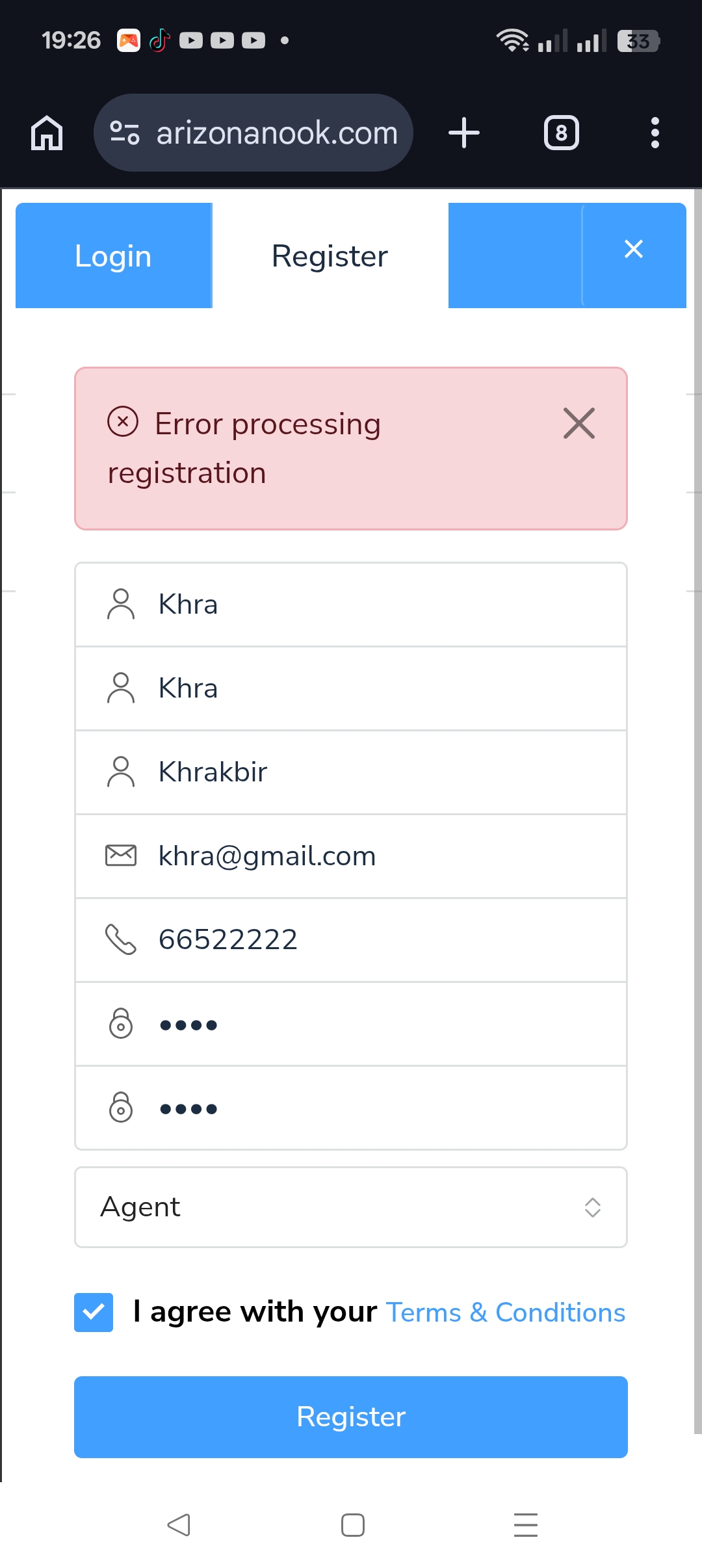Uncheck the agree with terms checkbox
Image resolution: width=702 pixels, height=1568 pixels.
(x=94, y=1312)
